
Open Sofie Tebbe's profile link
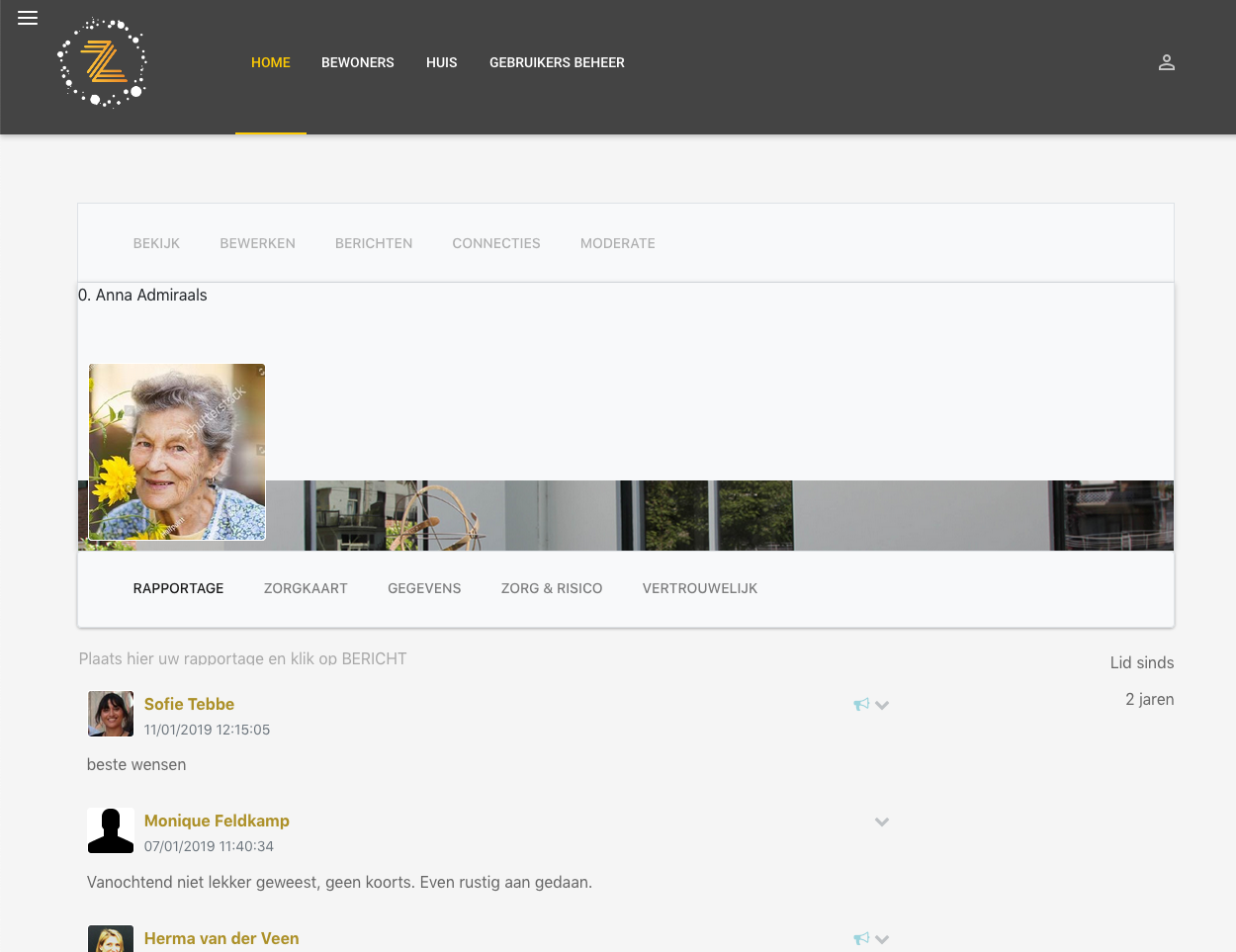189,704
